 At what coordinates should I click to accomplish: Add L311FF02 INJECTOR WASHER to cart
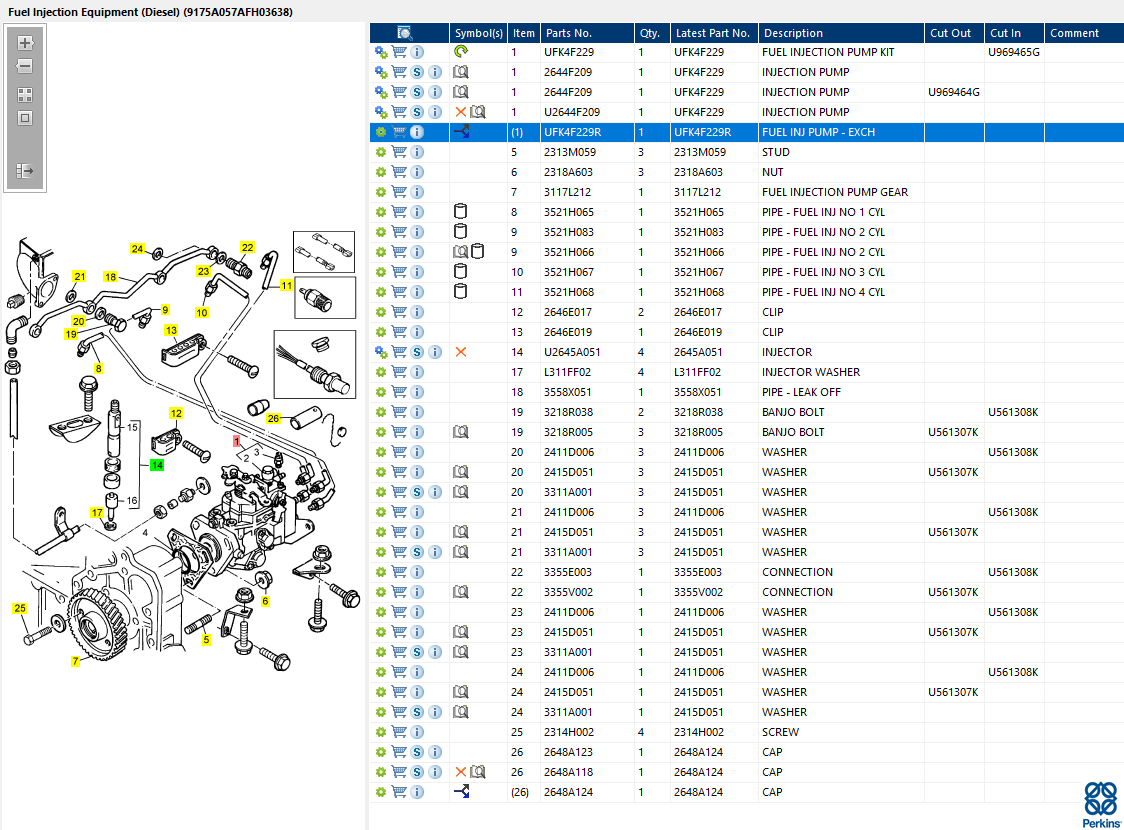(399, 373)
